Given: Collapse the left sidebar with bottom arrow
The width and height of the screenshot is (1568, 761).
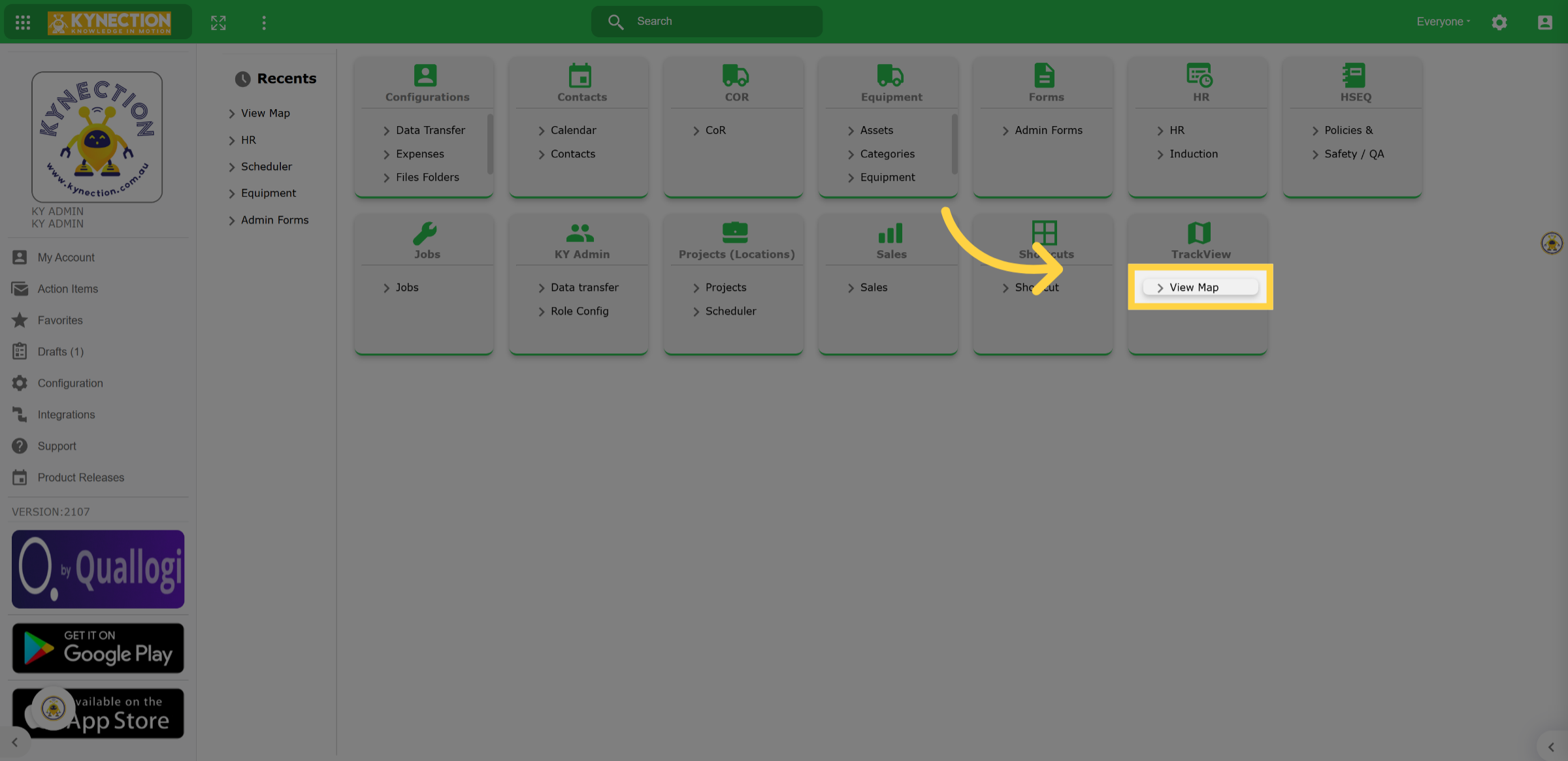Looking at the screenshot, I should pos(15,743).
